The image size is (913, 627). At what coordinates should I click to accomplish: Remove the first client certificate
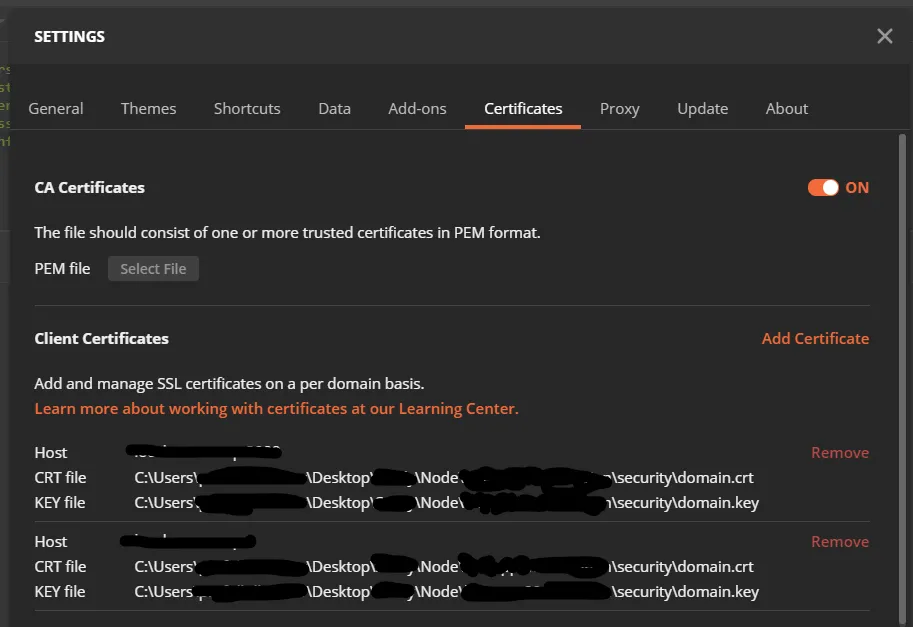point(839,453)
